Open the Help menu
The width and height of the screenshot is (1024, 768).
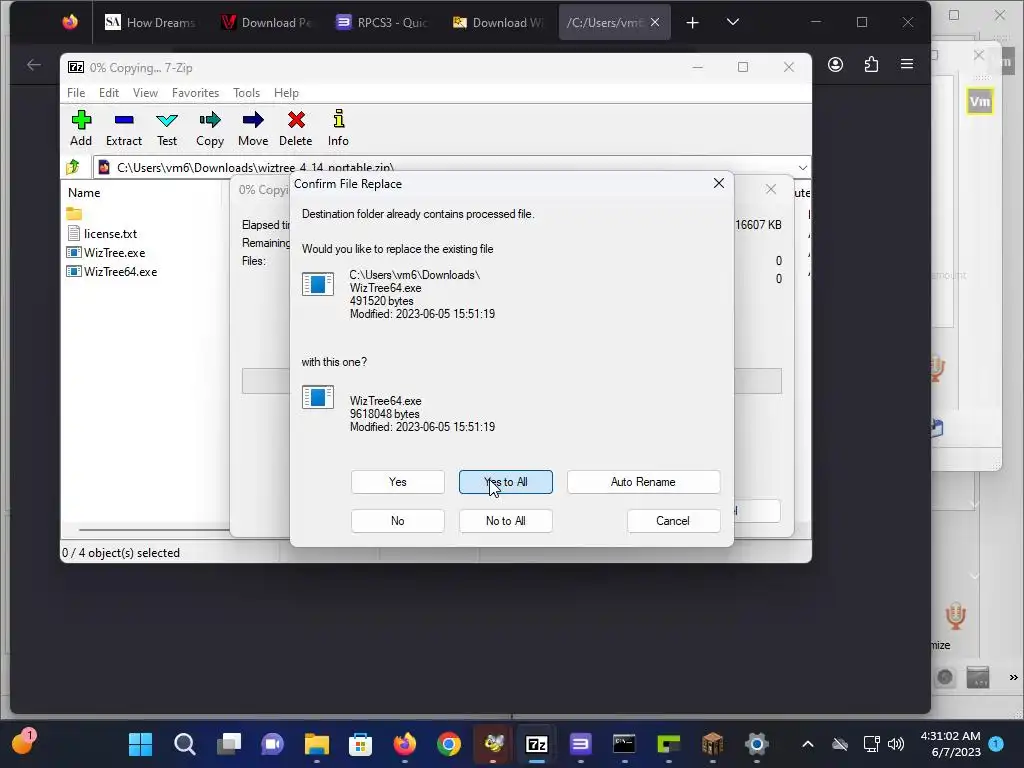point(286,93)
